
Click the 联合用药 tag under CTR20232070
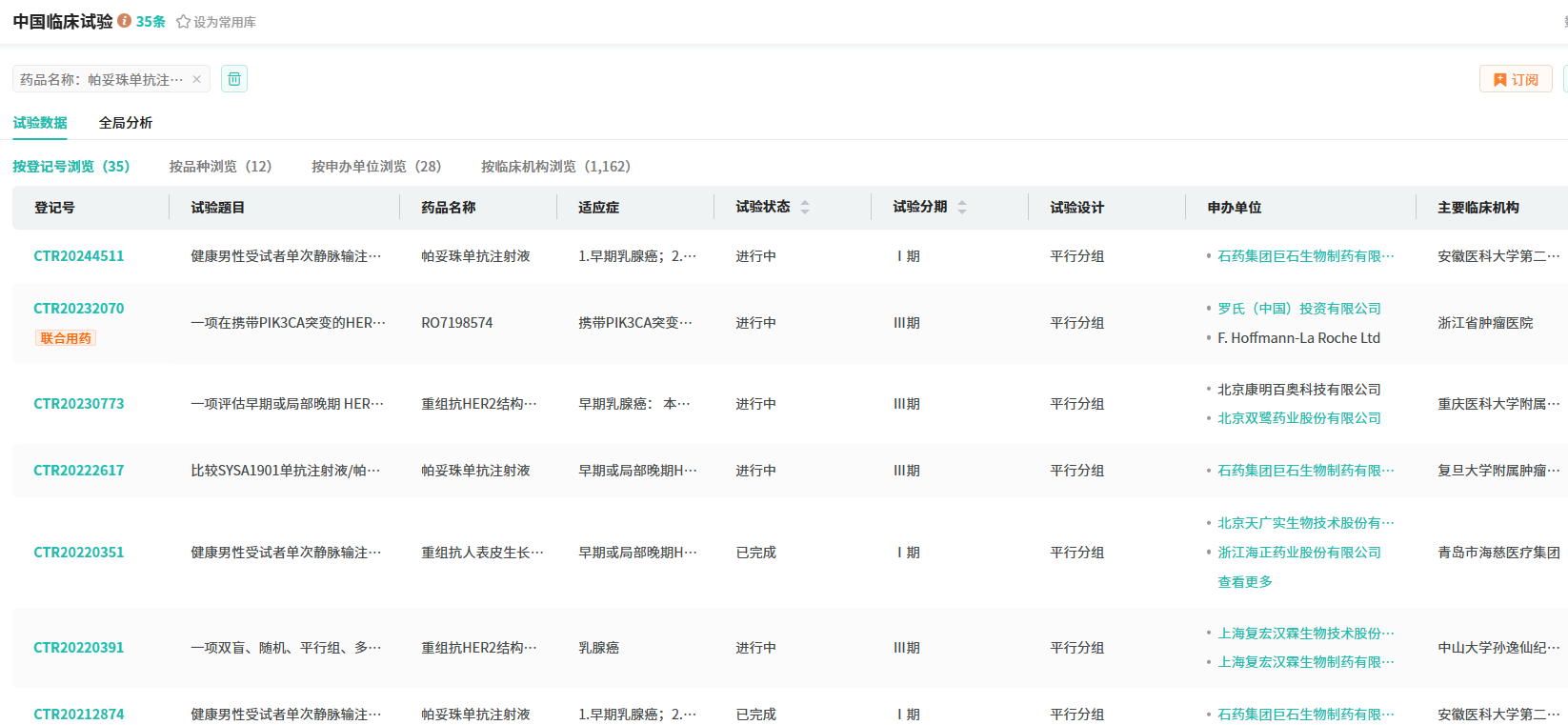[66, 338]
